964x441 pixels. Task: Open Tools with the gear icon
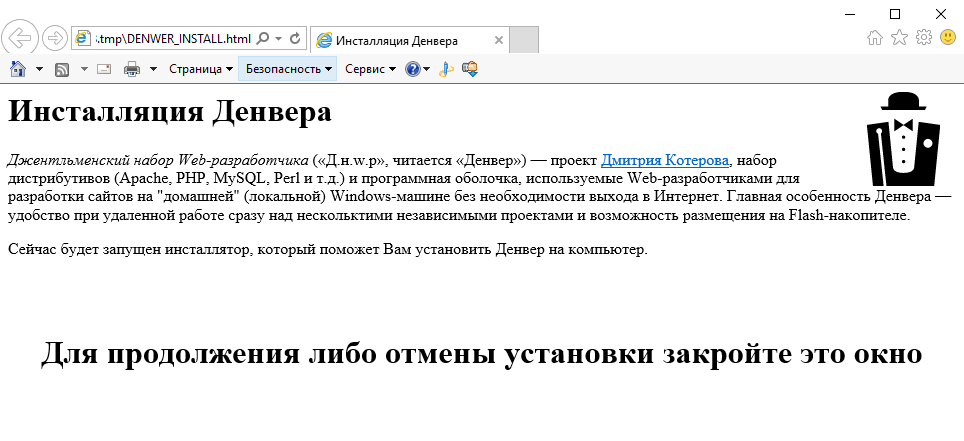tap(924, 38)
